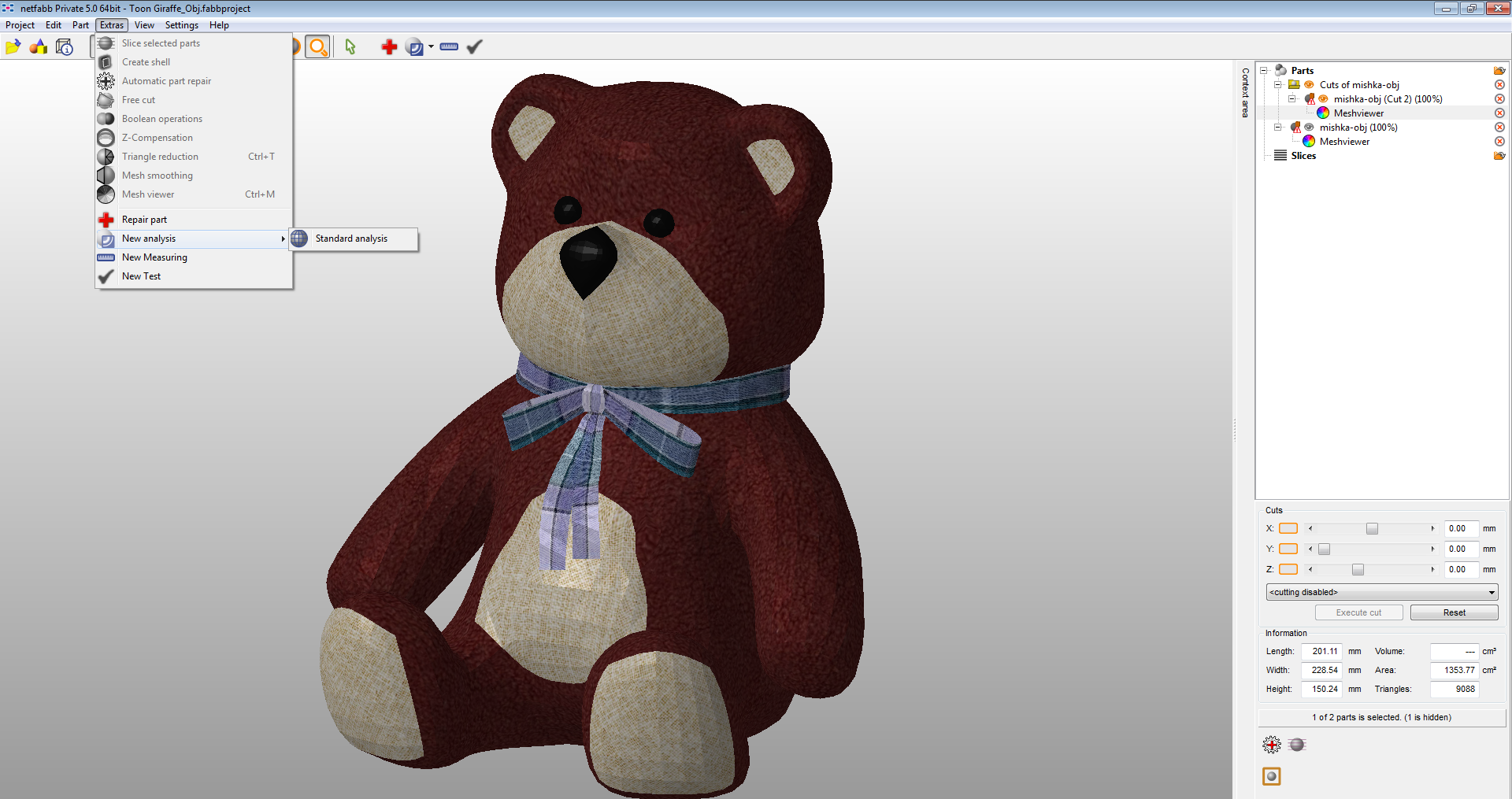Open the Settings menu
The width and height of the screenshot is (1512, 799).
181,25
